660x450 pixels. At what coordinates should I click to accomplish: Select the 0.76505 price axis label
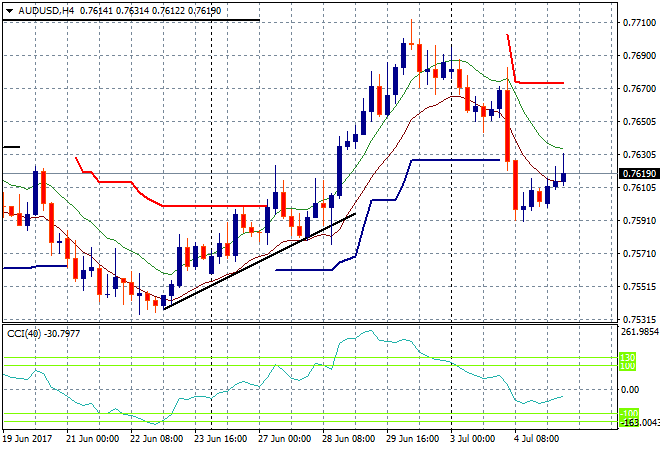(639, 122)
